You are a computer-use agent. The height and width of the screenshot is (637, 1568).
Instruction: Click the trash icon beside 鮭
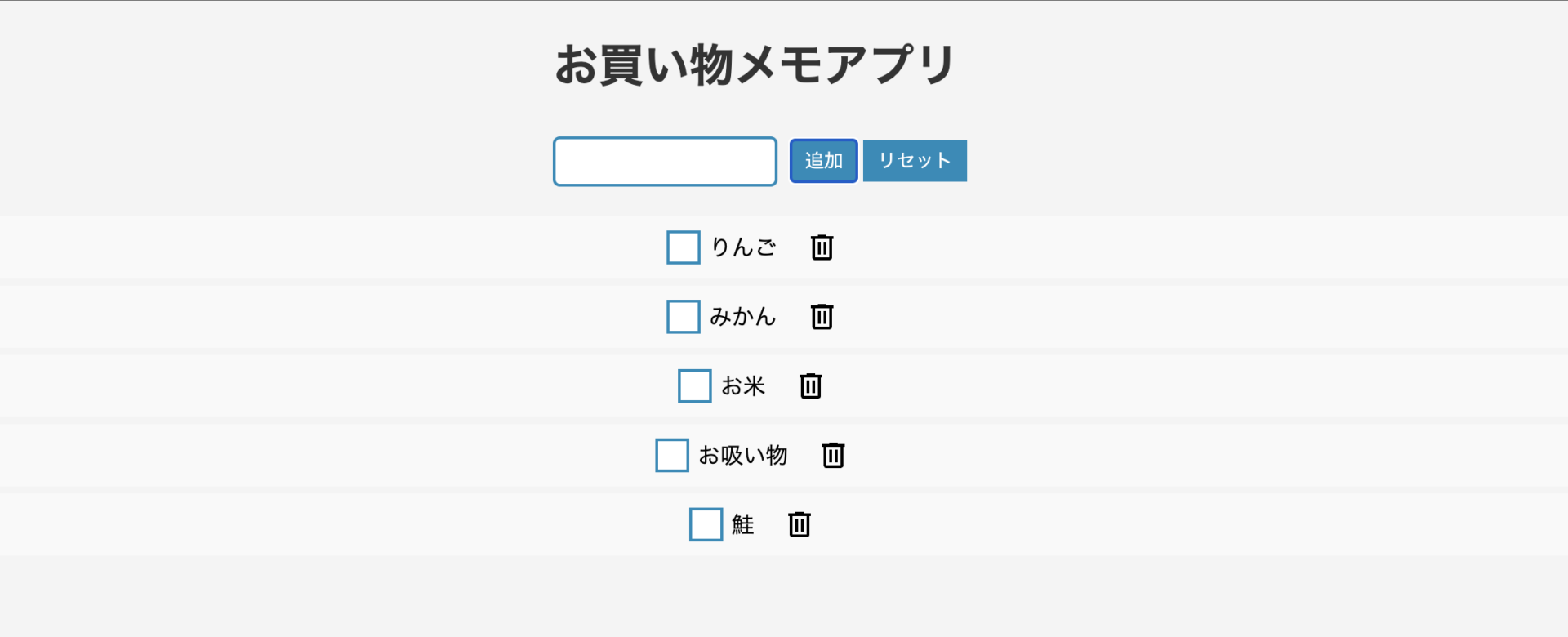click(x=800, y=524)
